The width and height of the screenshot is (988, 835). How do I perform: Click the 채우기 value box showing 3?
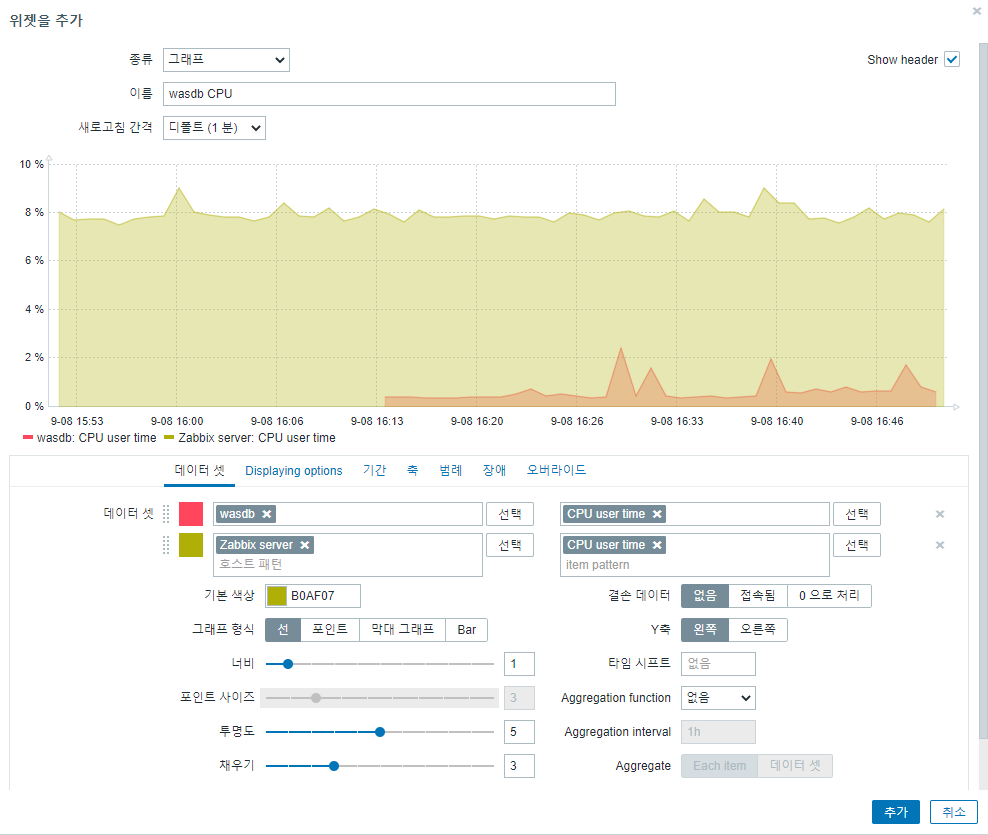[519, 766]
